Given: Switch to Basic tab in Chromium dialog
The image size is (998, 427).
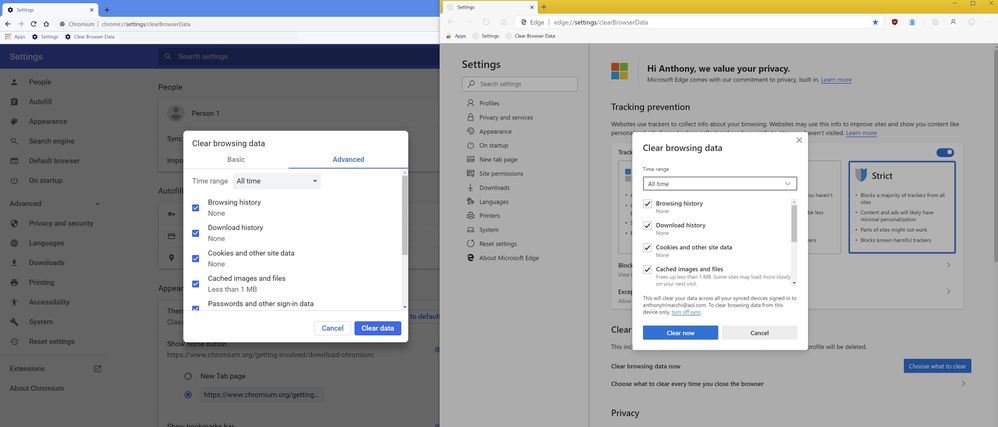Looking at the screenshot, I should click(235, 160).
